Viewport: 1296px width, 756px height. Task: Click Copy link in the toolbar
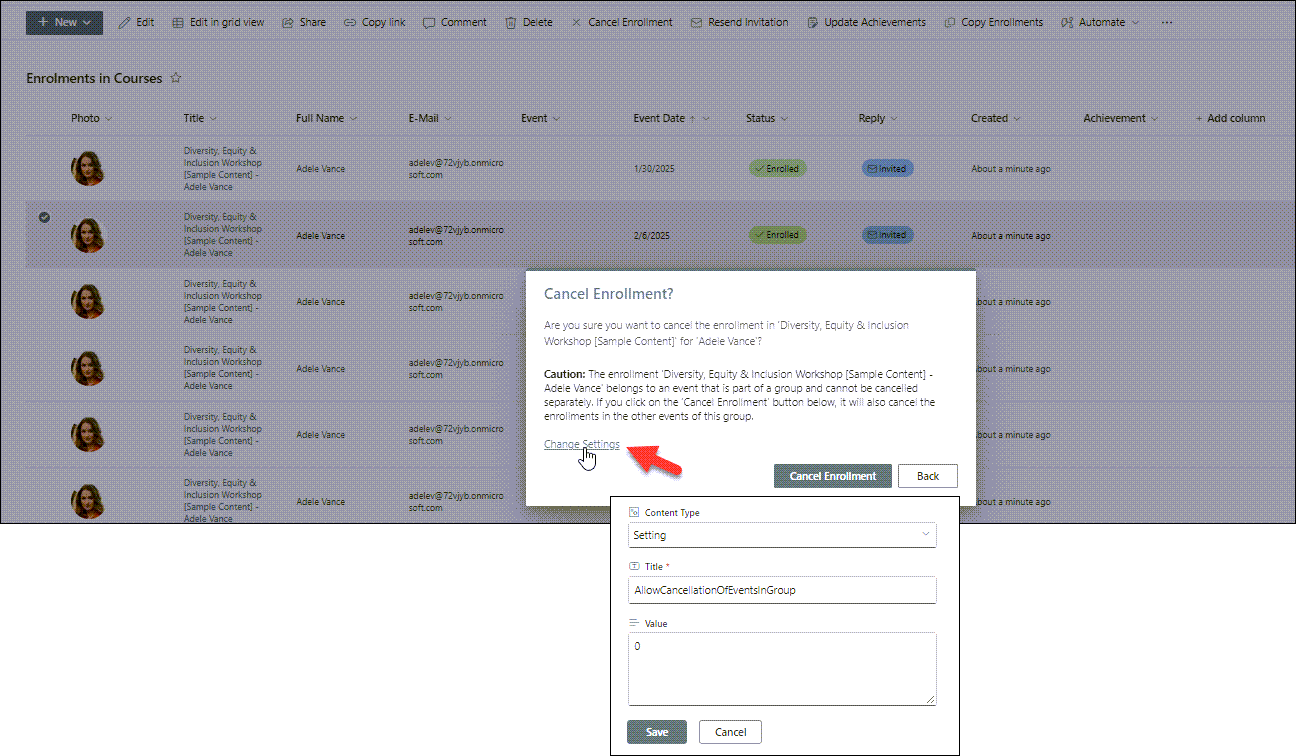pos(374,22)
